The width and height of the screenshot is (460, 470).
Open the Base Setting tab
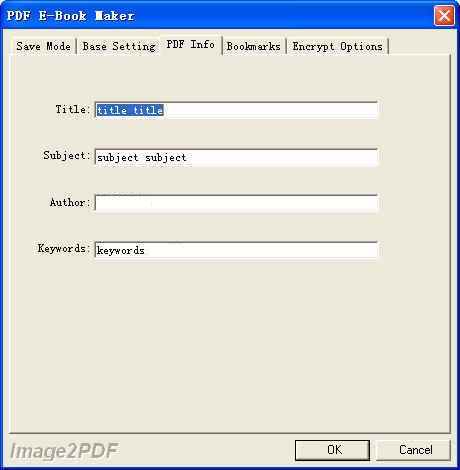(119, 46)
